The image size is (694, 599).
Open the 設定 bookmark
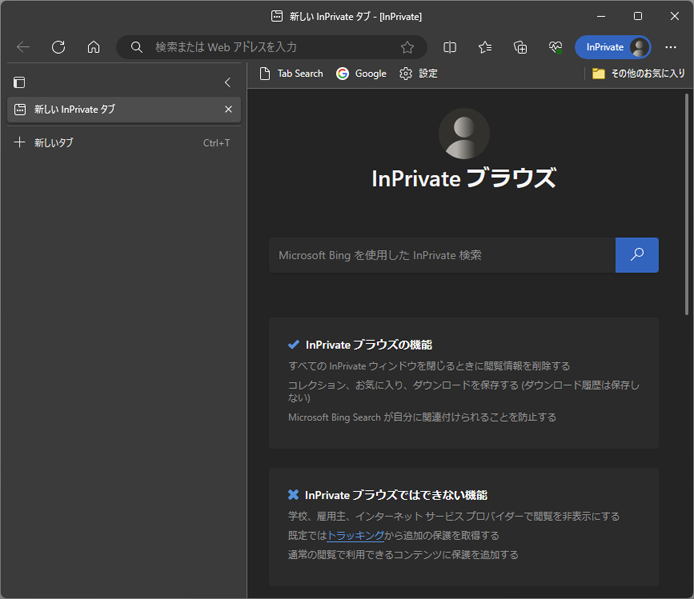click(x=418, y=73)
